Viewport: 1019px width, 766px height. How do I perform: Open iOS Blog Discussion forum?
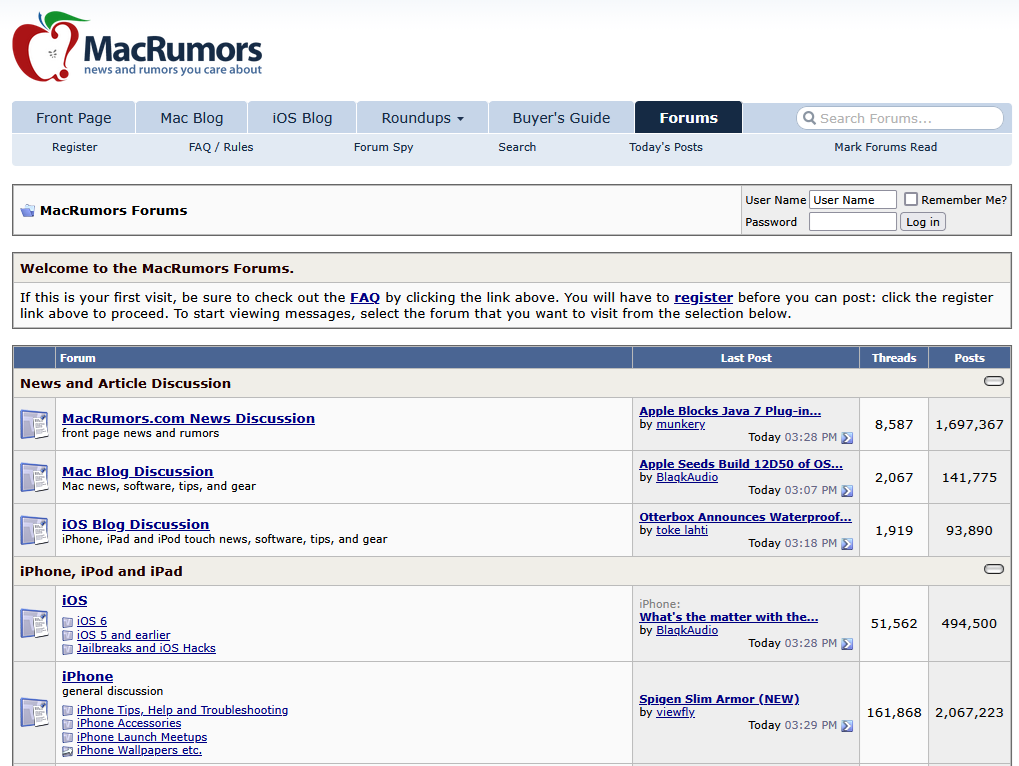136,524
